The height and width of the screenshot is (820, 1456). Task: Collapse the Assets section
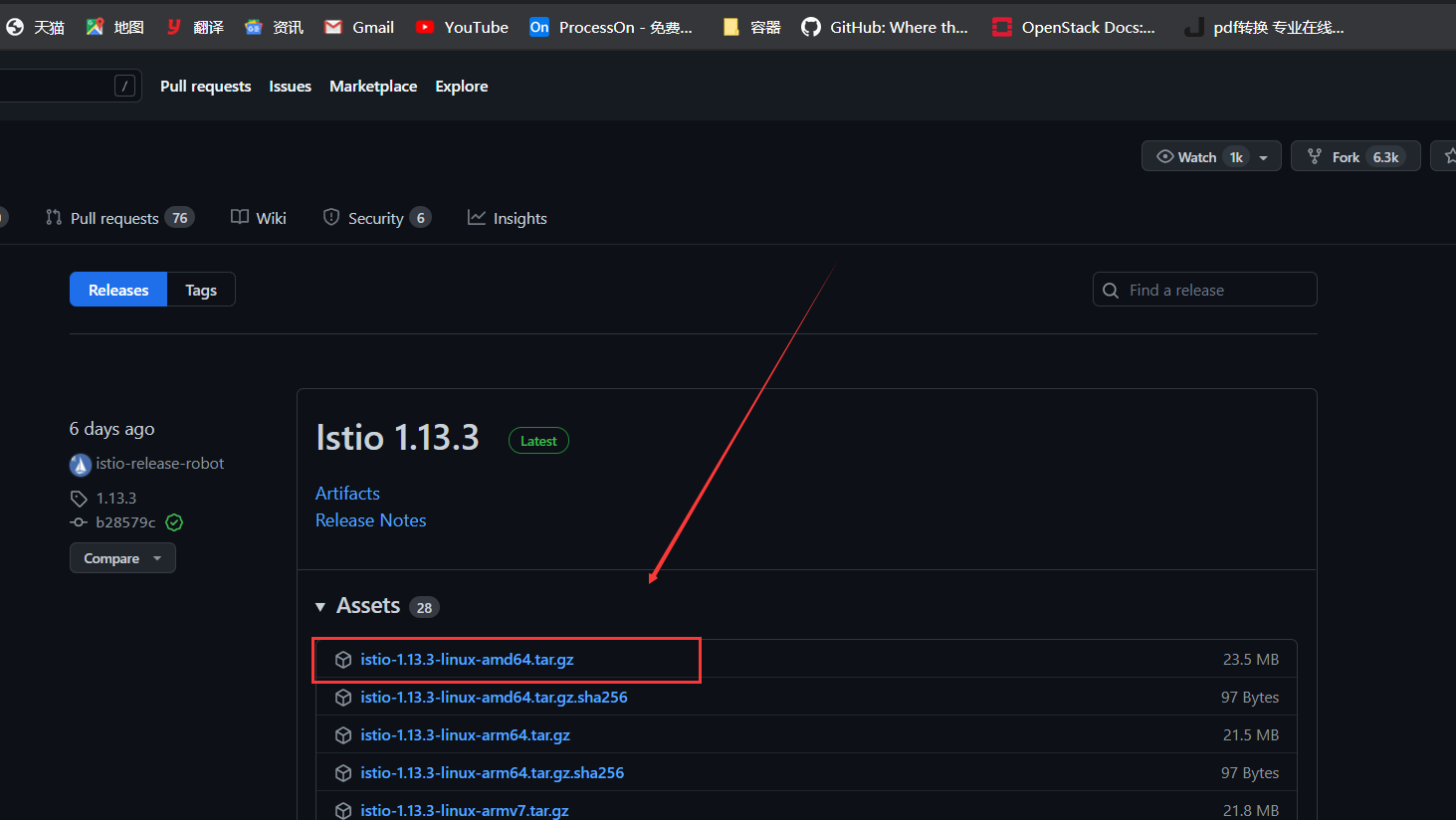320,607
